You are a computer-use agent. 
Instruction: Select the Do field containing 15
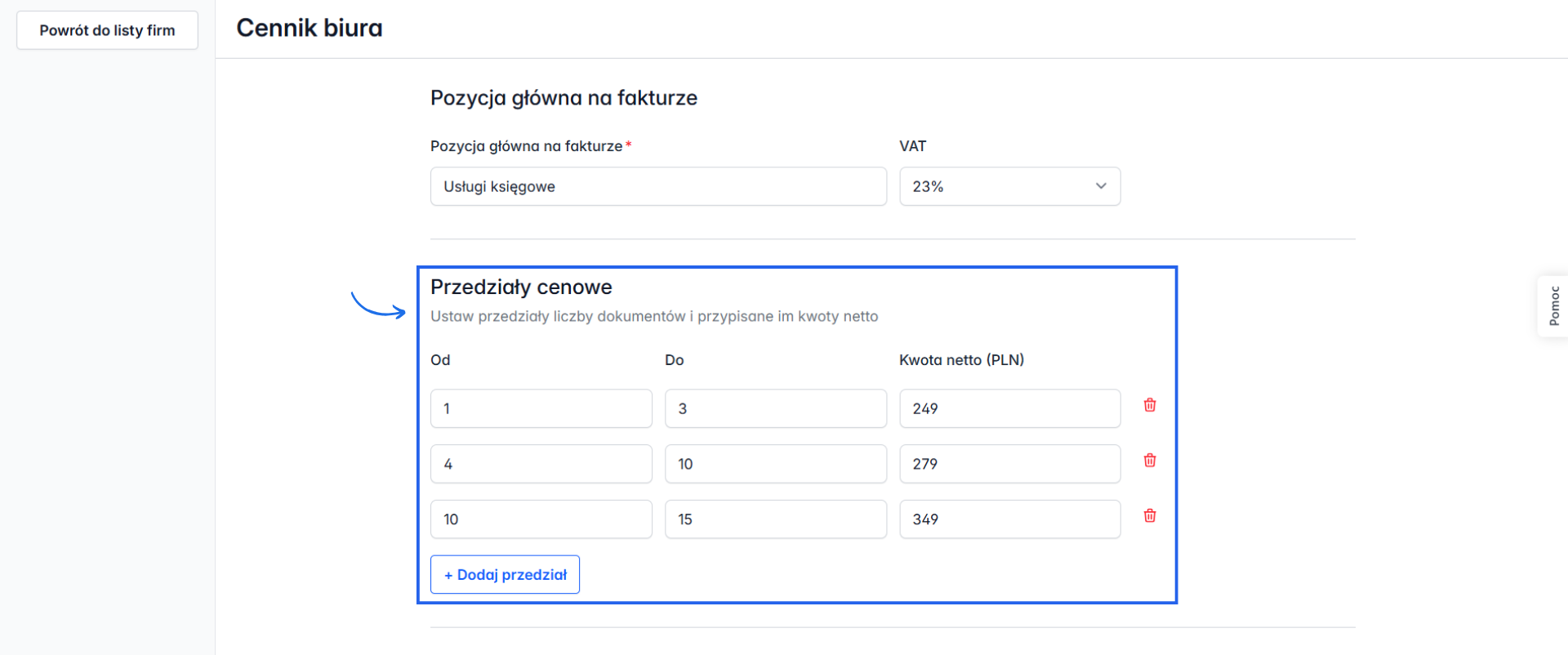[x=775, y=519]
